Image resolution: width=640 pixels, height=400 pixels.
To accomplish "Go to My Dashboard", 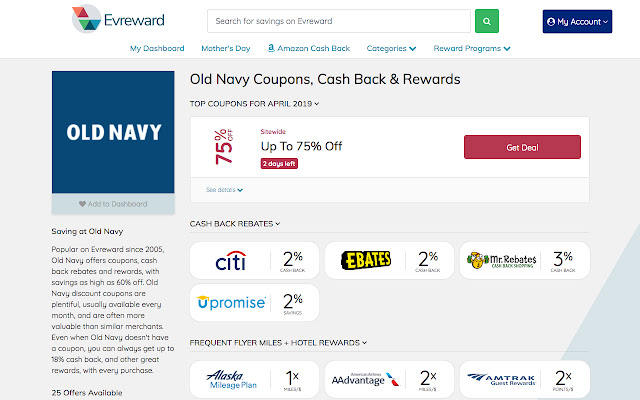I will click(x=157, y=48).
